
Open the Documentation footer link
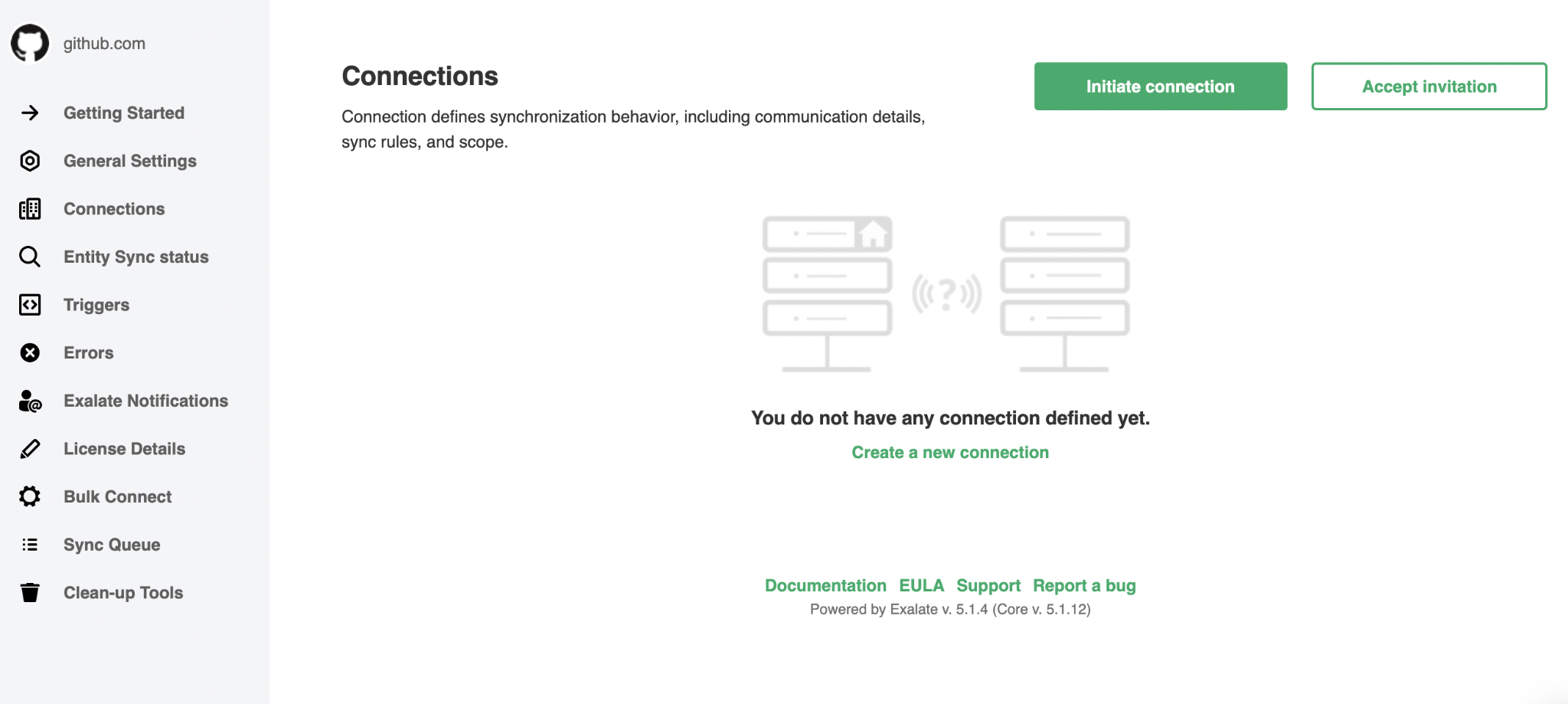pos(825,585)
